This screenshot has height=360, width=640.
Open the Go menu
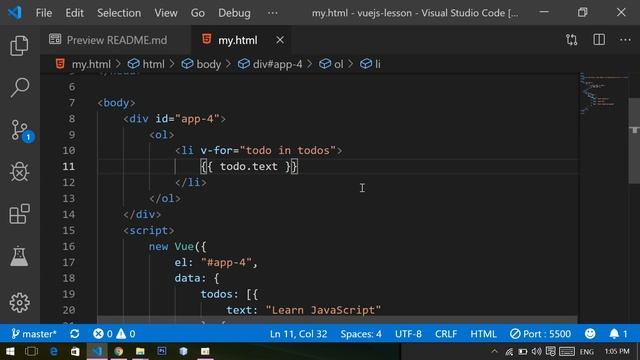point(198,13)
